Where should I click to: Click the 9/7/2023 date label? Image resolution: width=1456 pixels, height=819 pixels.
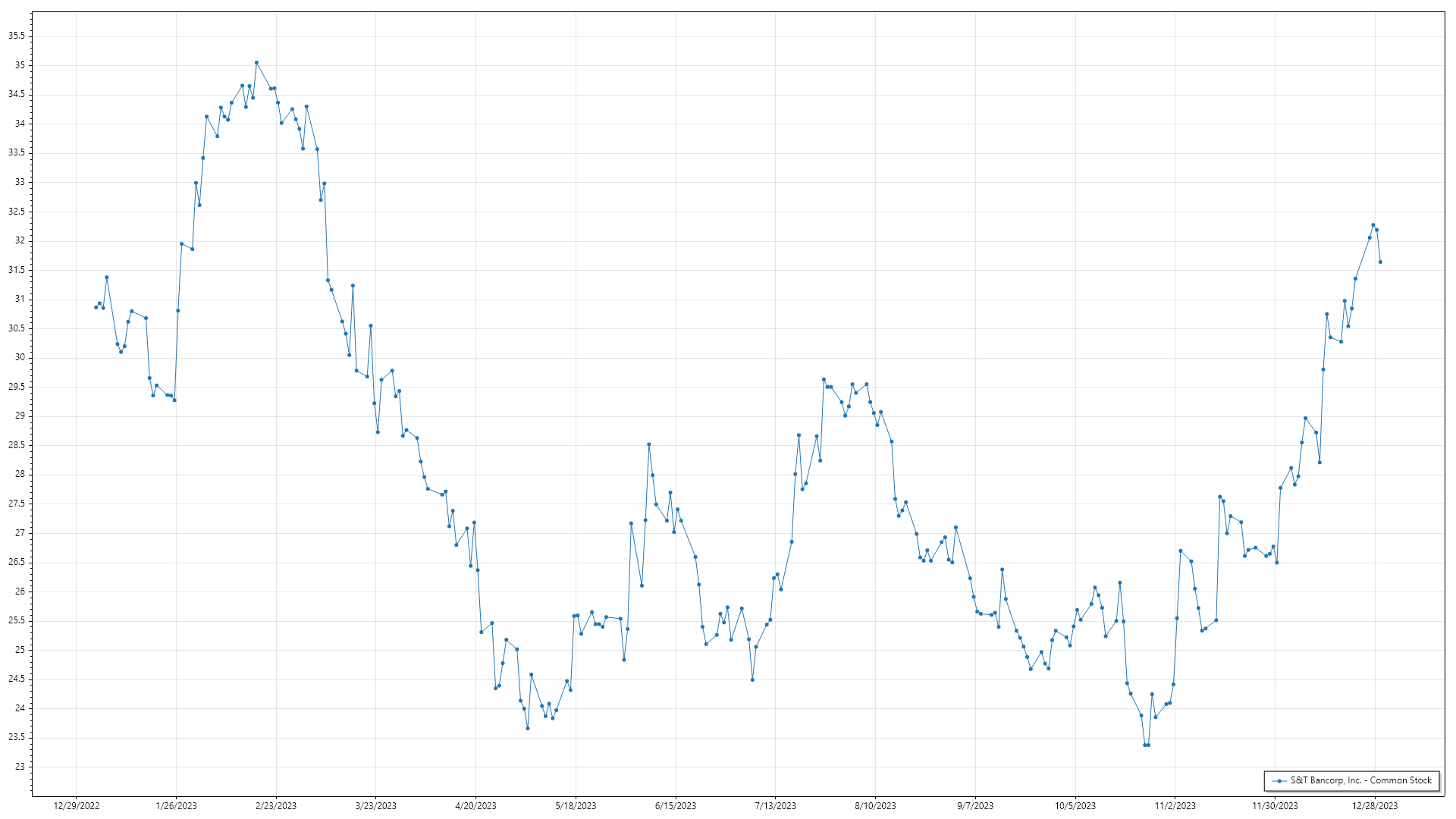tap(975, 806)
